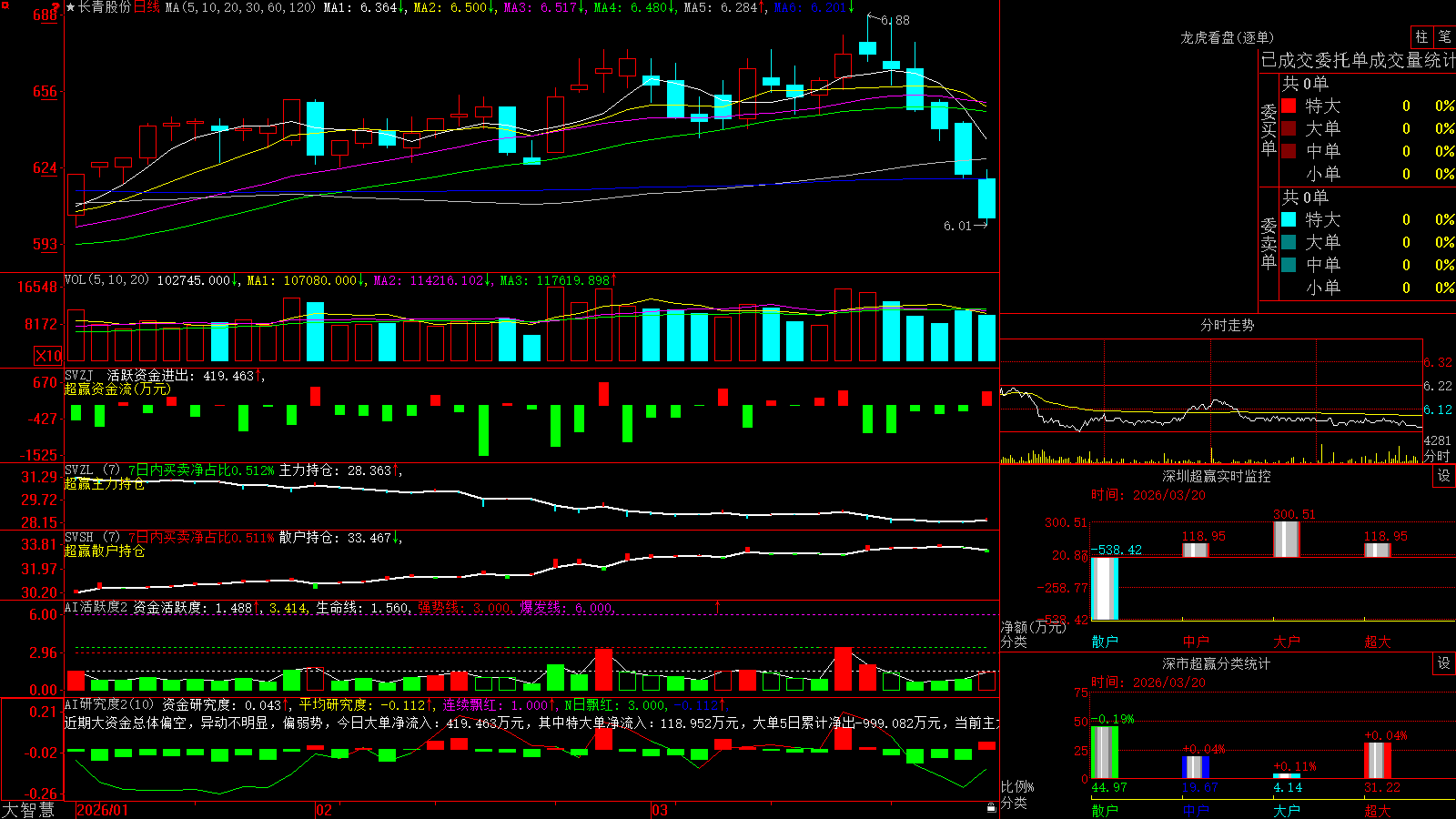Click the dark red 大单 buy order swatch

point(1289,128)
